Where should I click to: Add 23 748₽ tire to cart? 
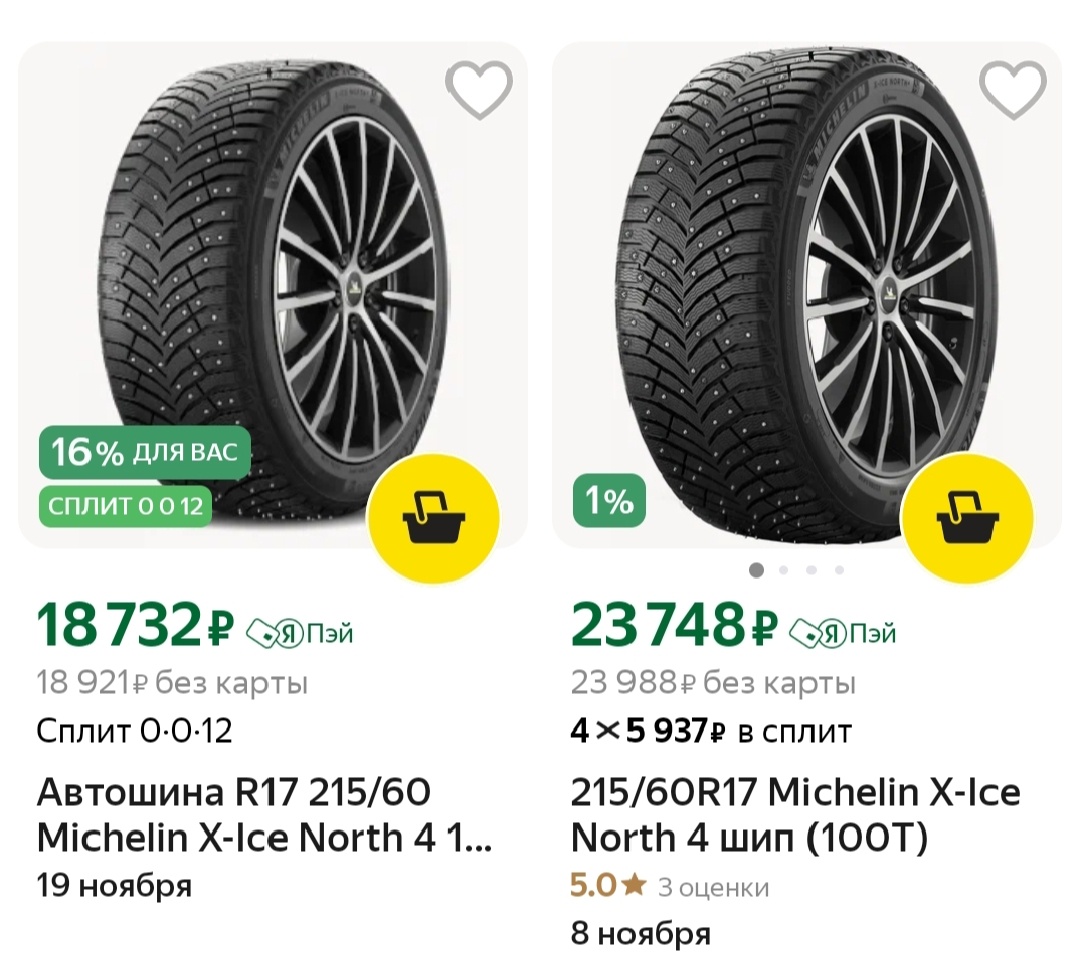966,516
